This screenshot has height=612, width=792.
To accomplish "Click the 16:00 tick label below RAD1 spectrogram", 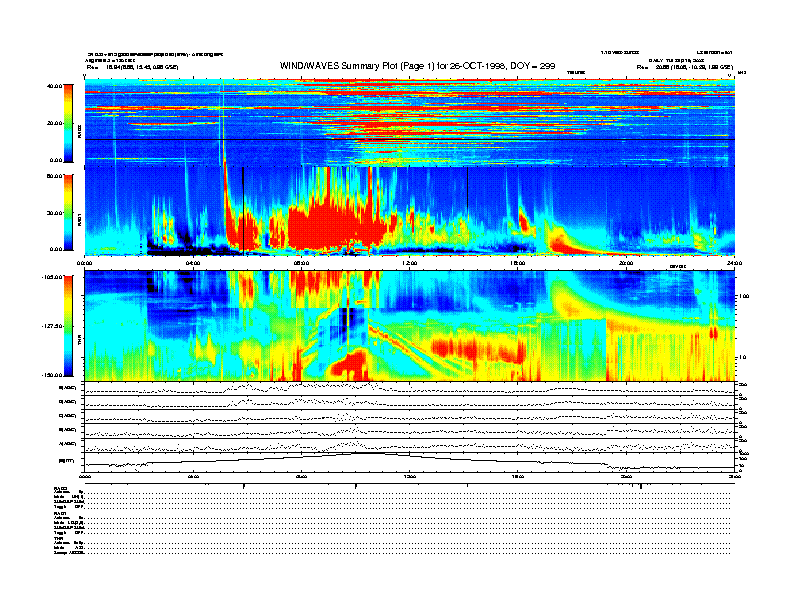I will coord(518,263).
